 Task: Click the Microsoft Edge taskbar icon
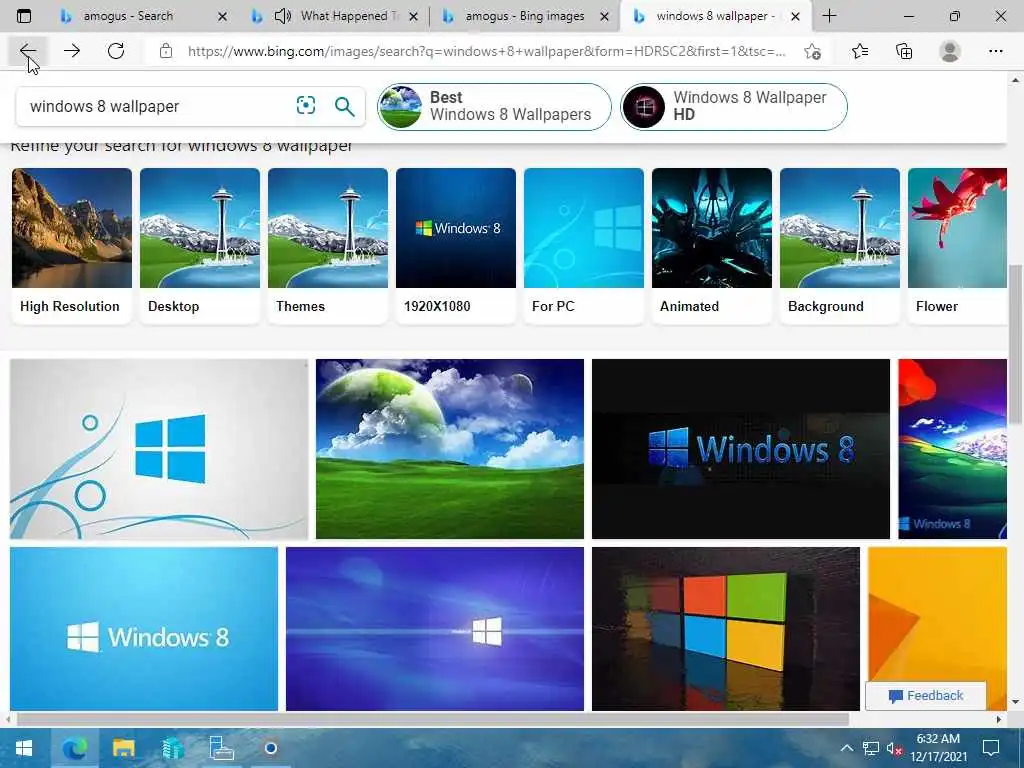74,748
